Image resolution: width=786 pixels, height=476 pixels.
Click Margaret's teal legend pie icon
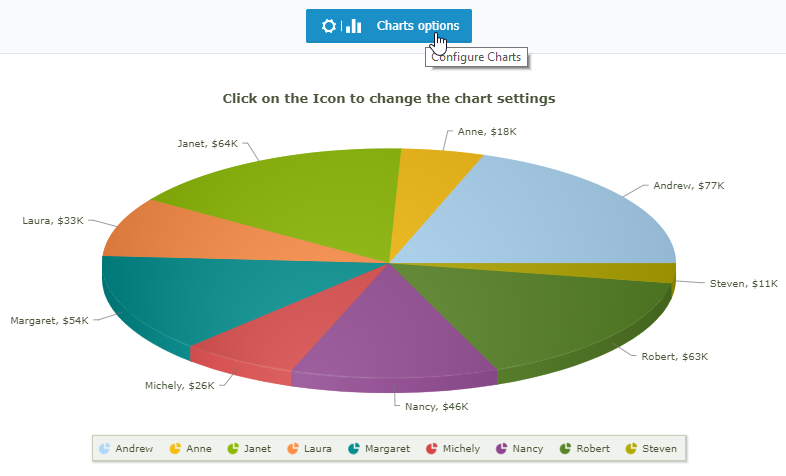click(x=353, y=448)
